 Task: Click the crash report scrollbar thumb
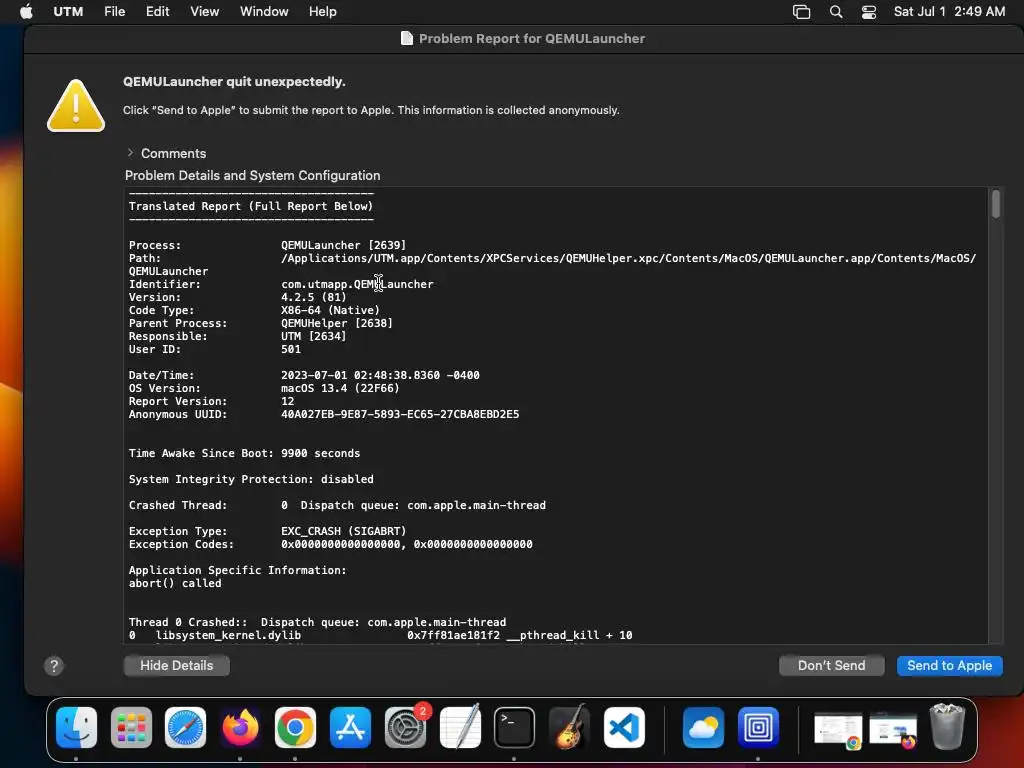coord(995,204)
